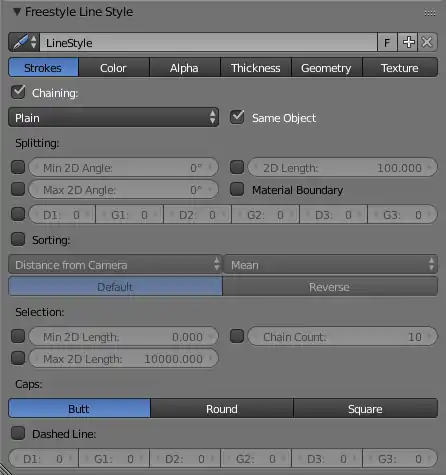Screen dimensions: 446x475
Task: Add new line style with plus icon
Action: (408, 42)
